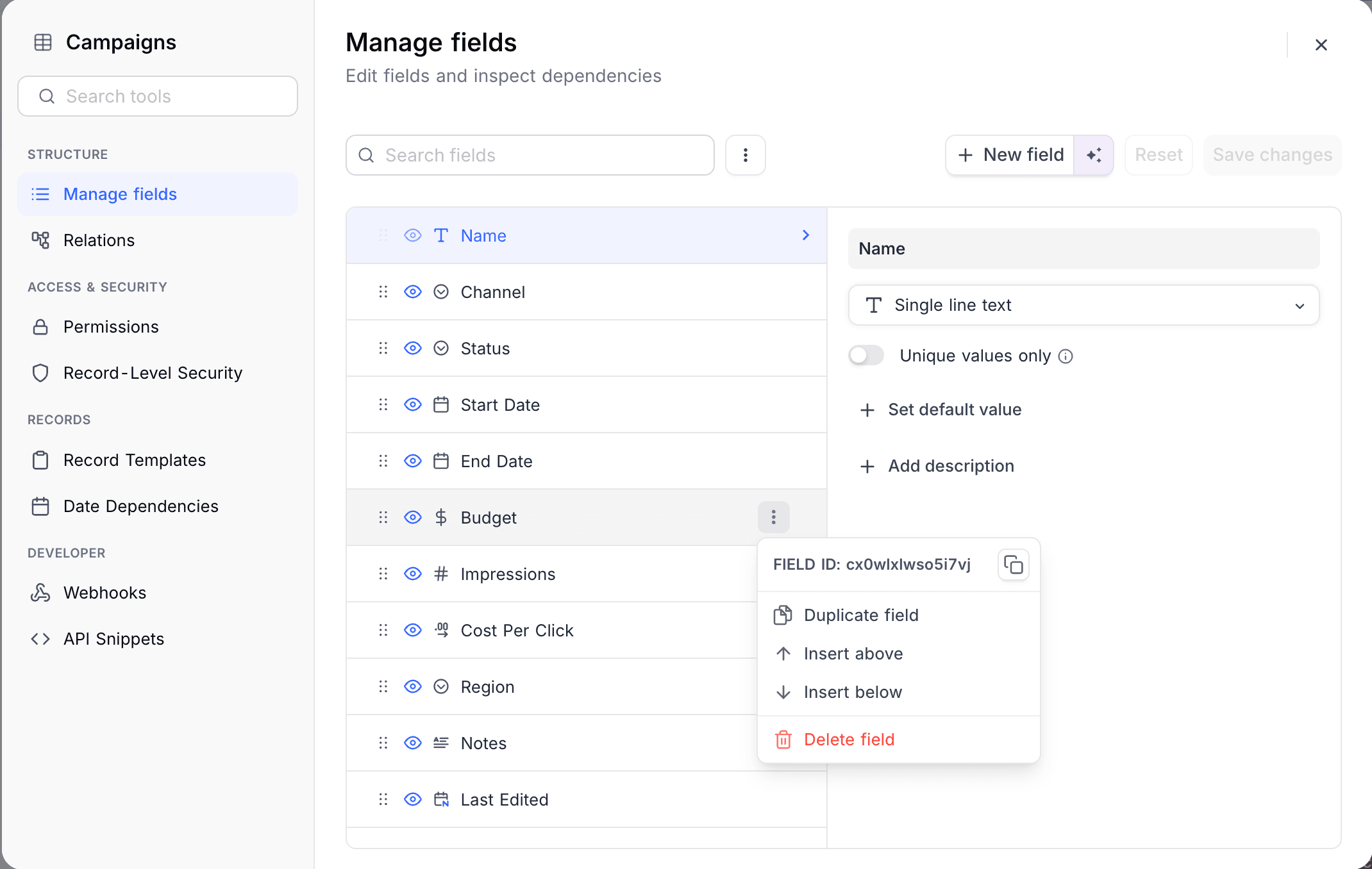Open the Budget row three-dot menu
The image size is (1372, 869).
click(x=774, y=517)
